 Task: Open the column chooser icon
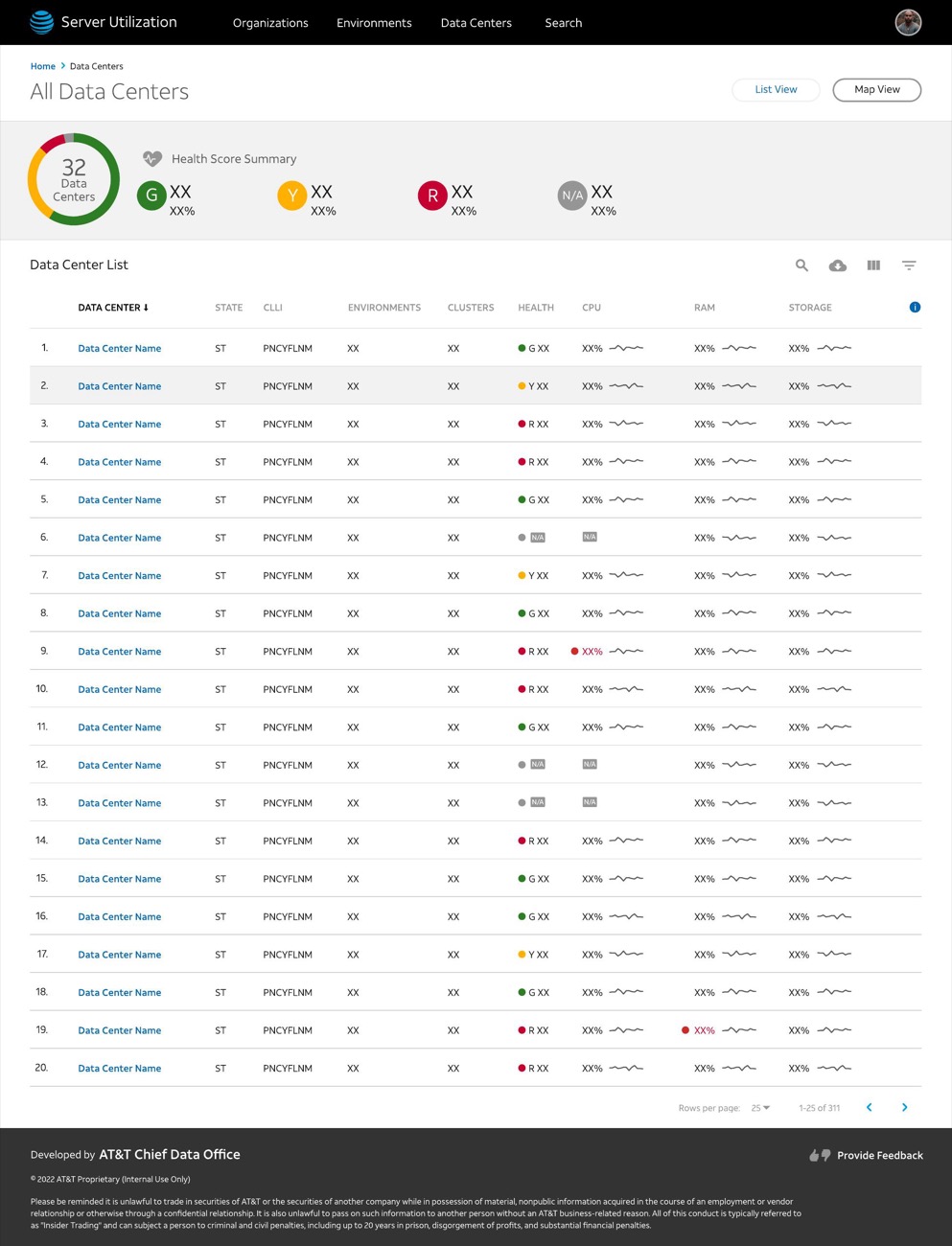(873, 265)
